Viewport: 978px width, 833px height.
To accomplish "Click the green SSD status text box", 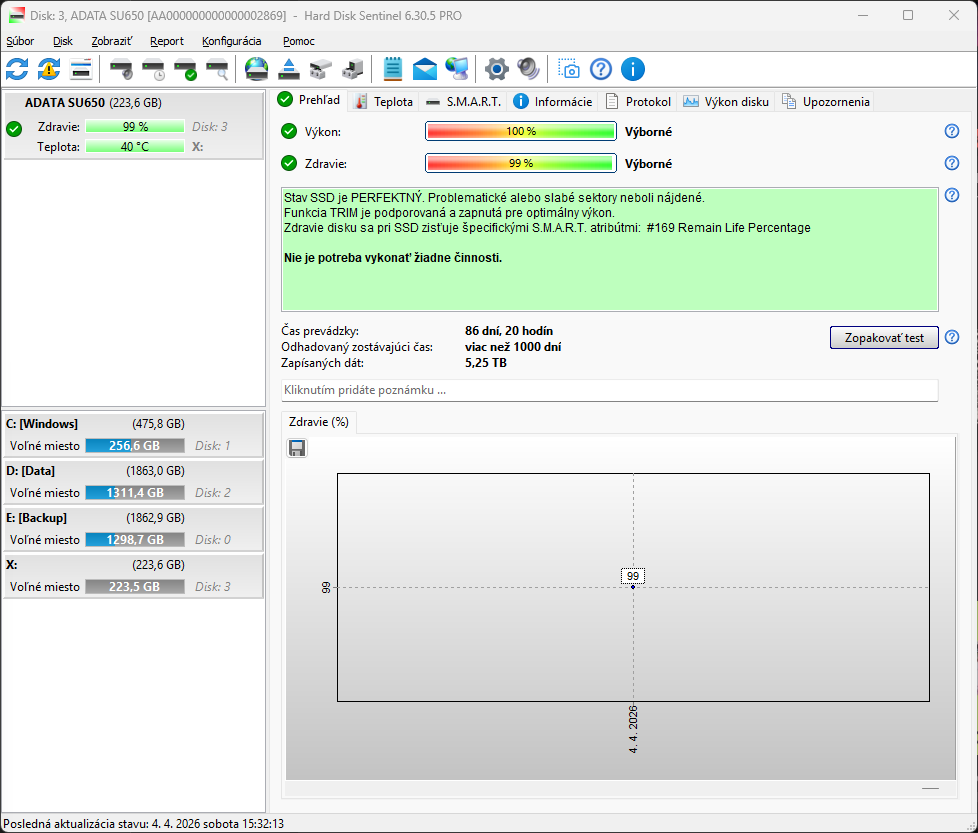I will 609,249.
